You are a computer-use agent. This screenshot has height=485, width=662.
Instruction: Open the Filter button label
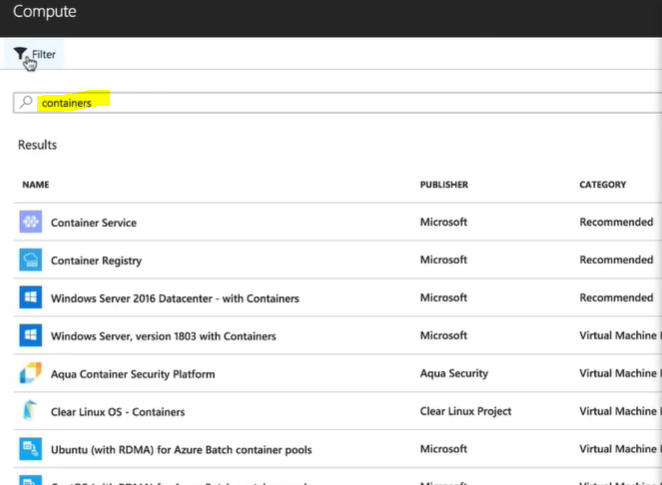(43, 54)
